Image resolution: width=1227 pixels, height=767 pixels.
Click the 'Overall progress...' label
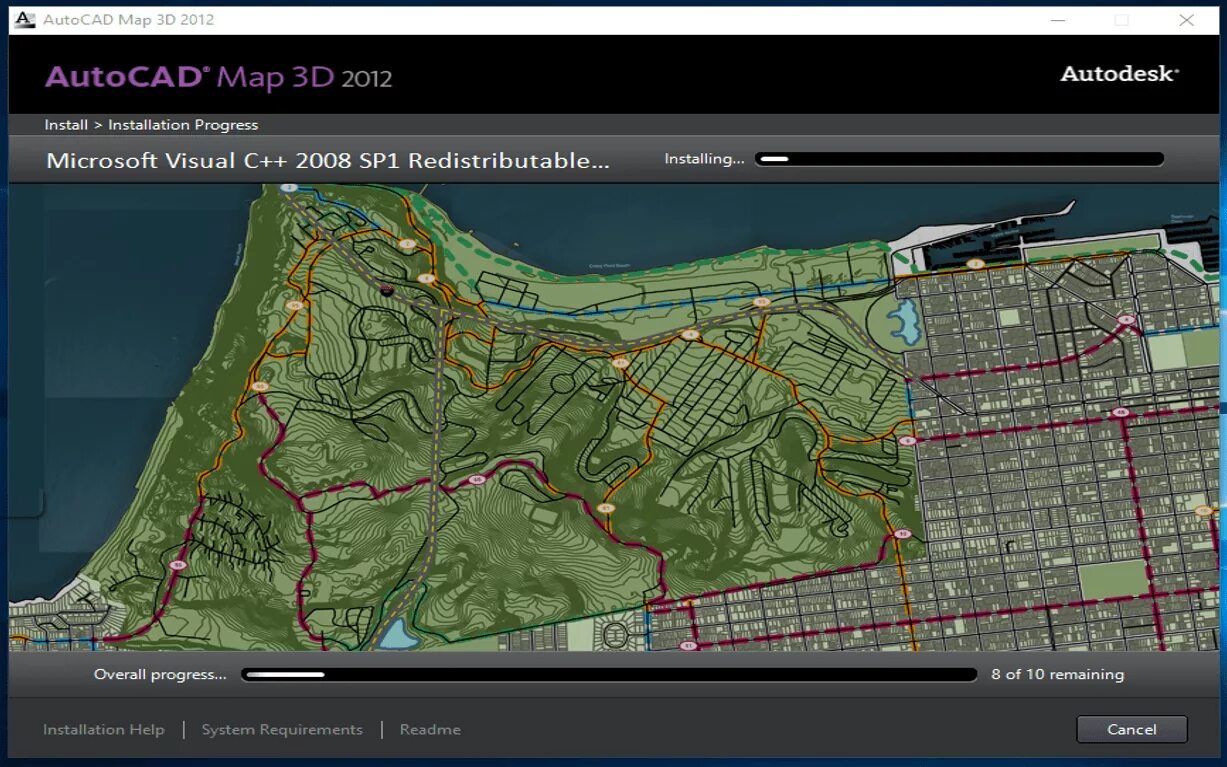pyautogui.click(x=160, y=675)
